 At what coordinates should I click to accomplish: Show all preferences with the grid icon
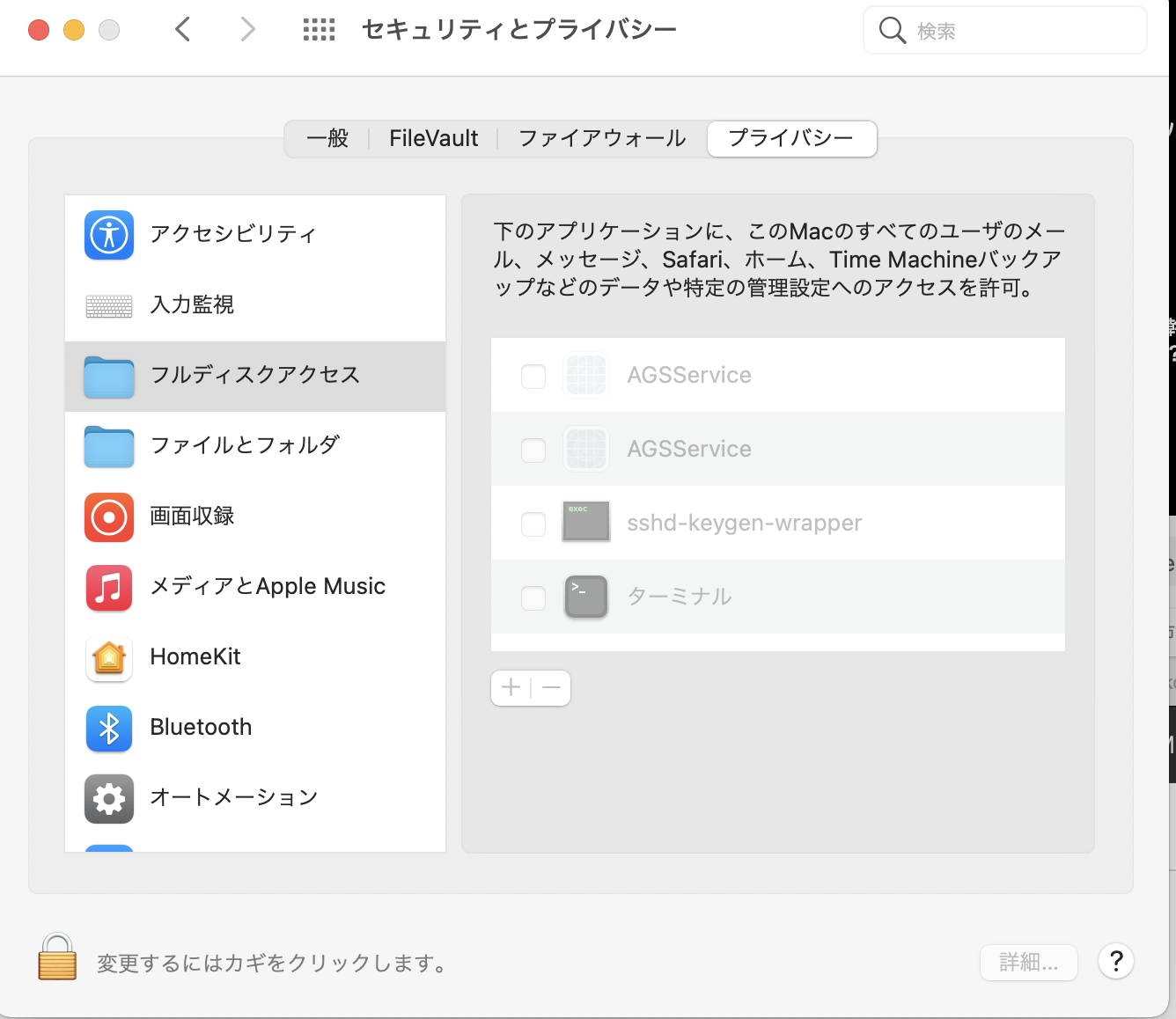coord(319,30)
